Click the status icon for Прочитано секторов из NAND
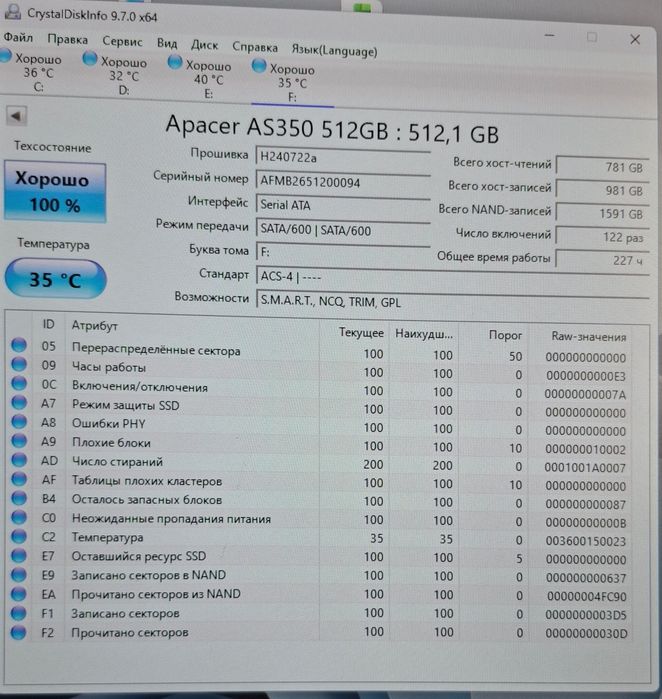The image size is (662, 699). 19,594
